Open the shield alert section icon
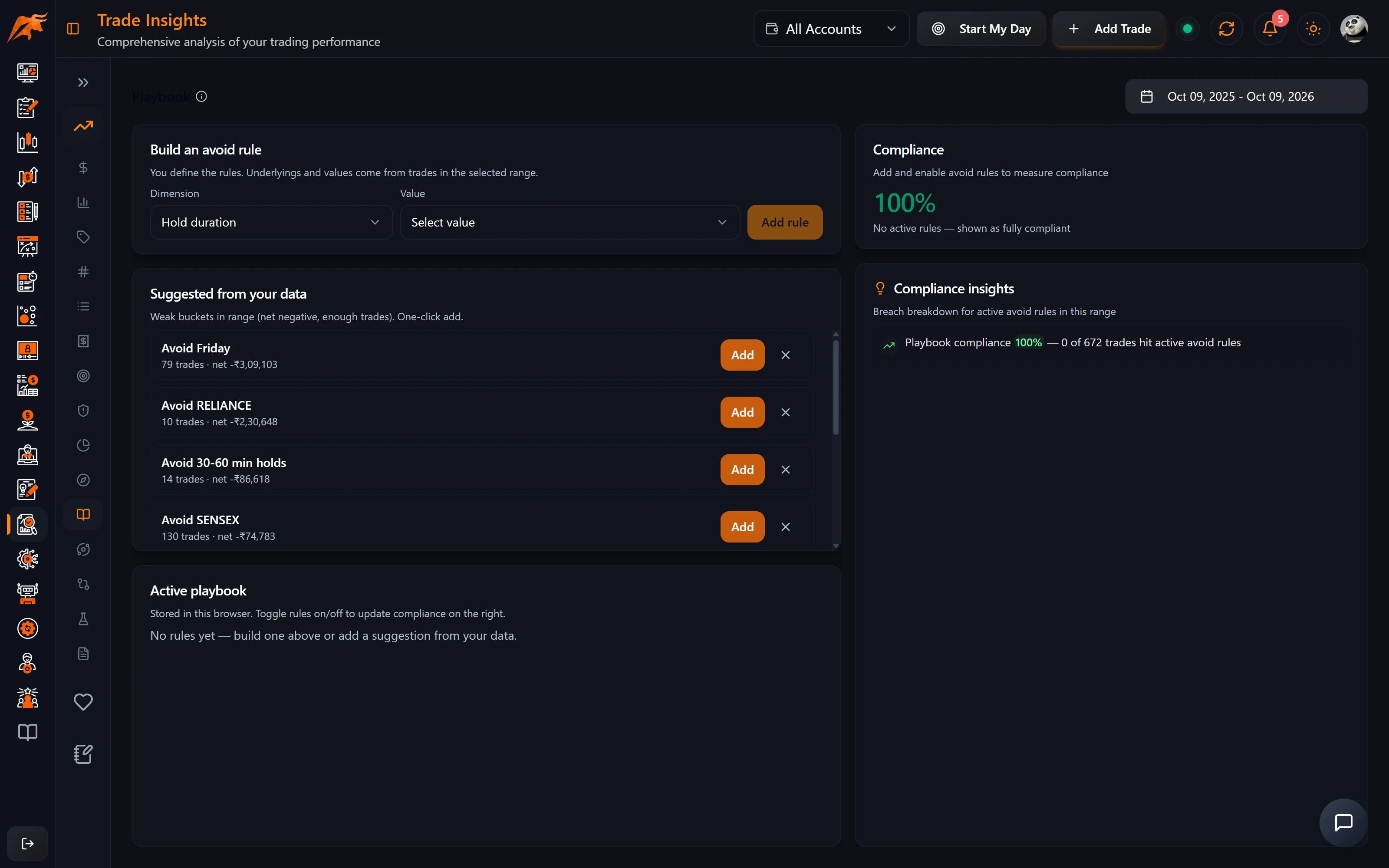The height and width of the screenshot is (868, 1389). click(83, 411)
